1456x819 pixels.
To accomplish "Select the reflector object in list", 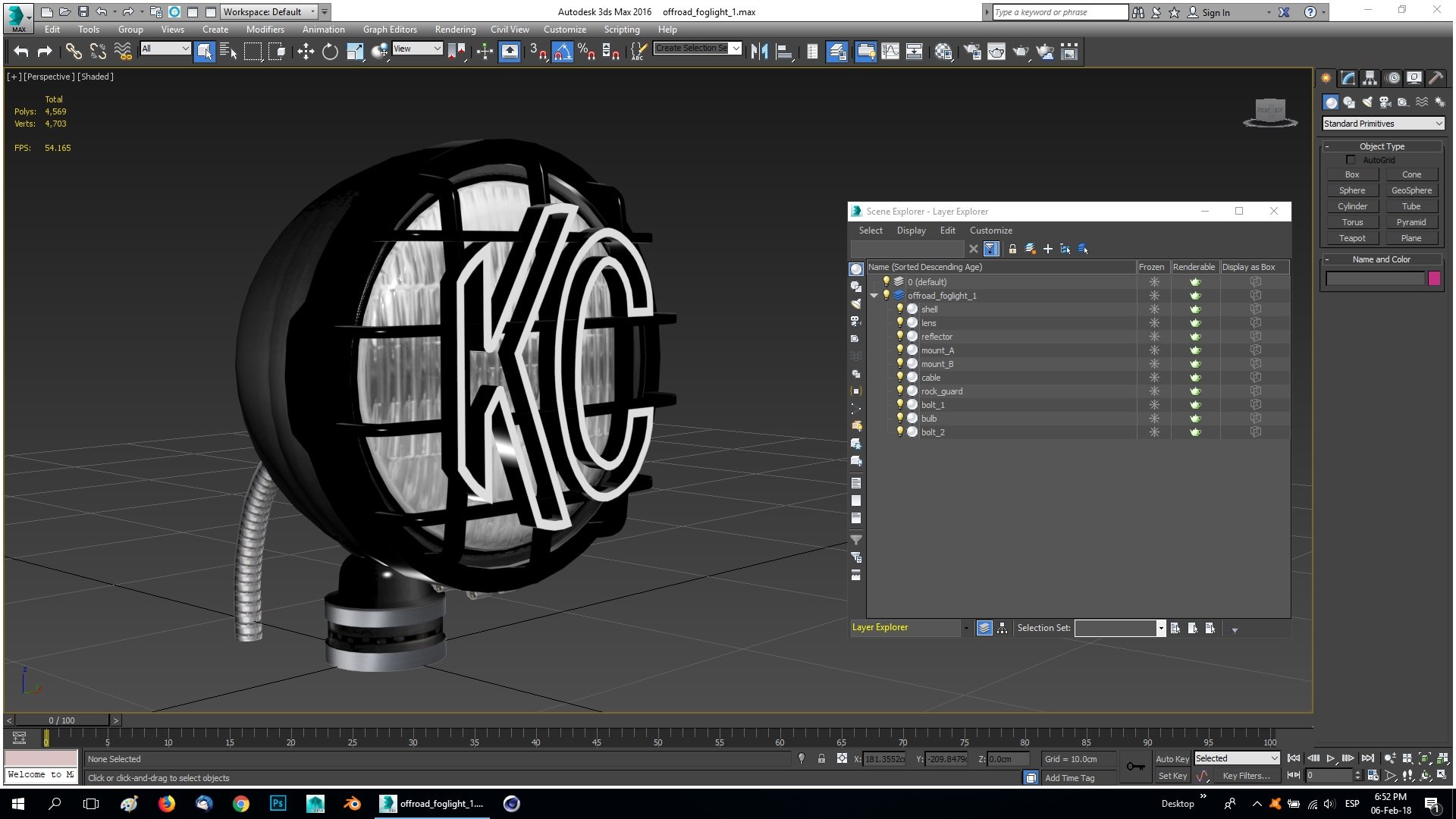I will pyautogui.click(x=937, y=337).
